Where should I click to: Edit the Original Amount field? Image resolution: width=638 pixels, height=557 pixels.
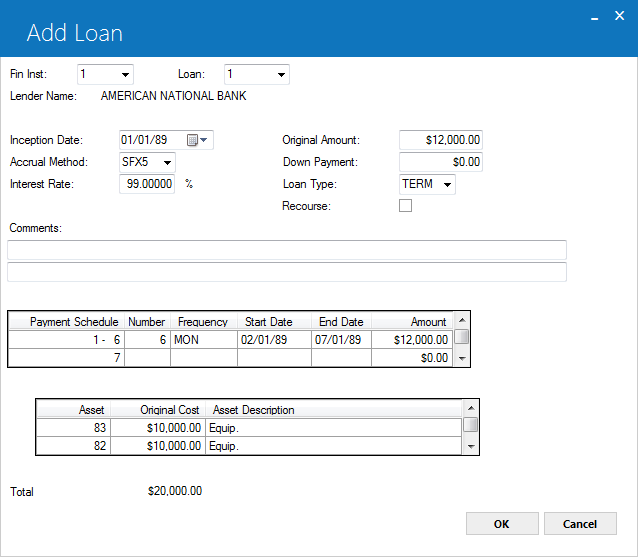(441, 140)
